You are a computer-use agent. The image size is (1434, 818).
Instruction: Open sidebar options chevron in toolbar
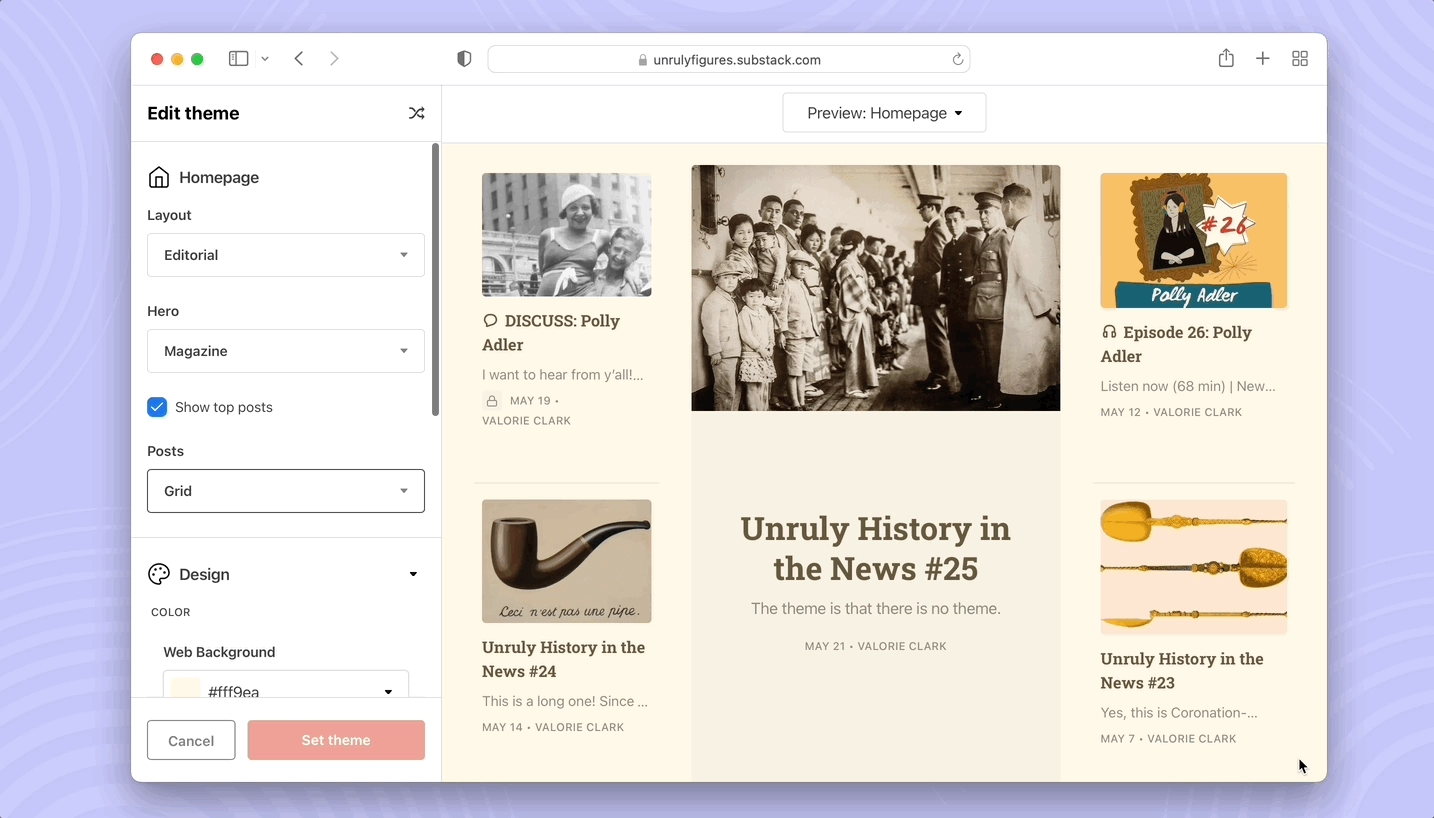coord(265,59)
